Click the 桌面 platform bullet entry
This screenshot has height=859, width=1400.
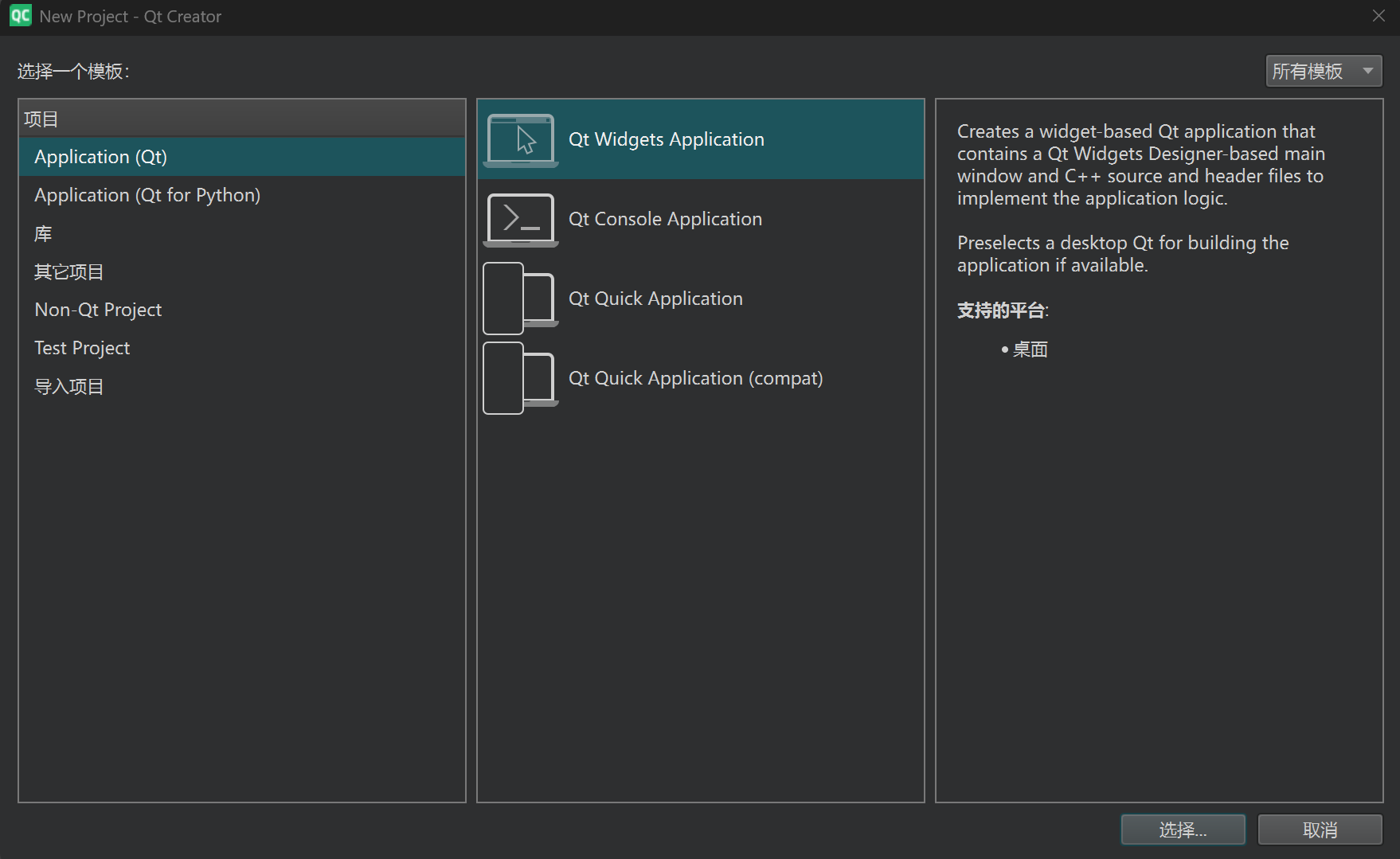coord(1024,349)
